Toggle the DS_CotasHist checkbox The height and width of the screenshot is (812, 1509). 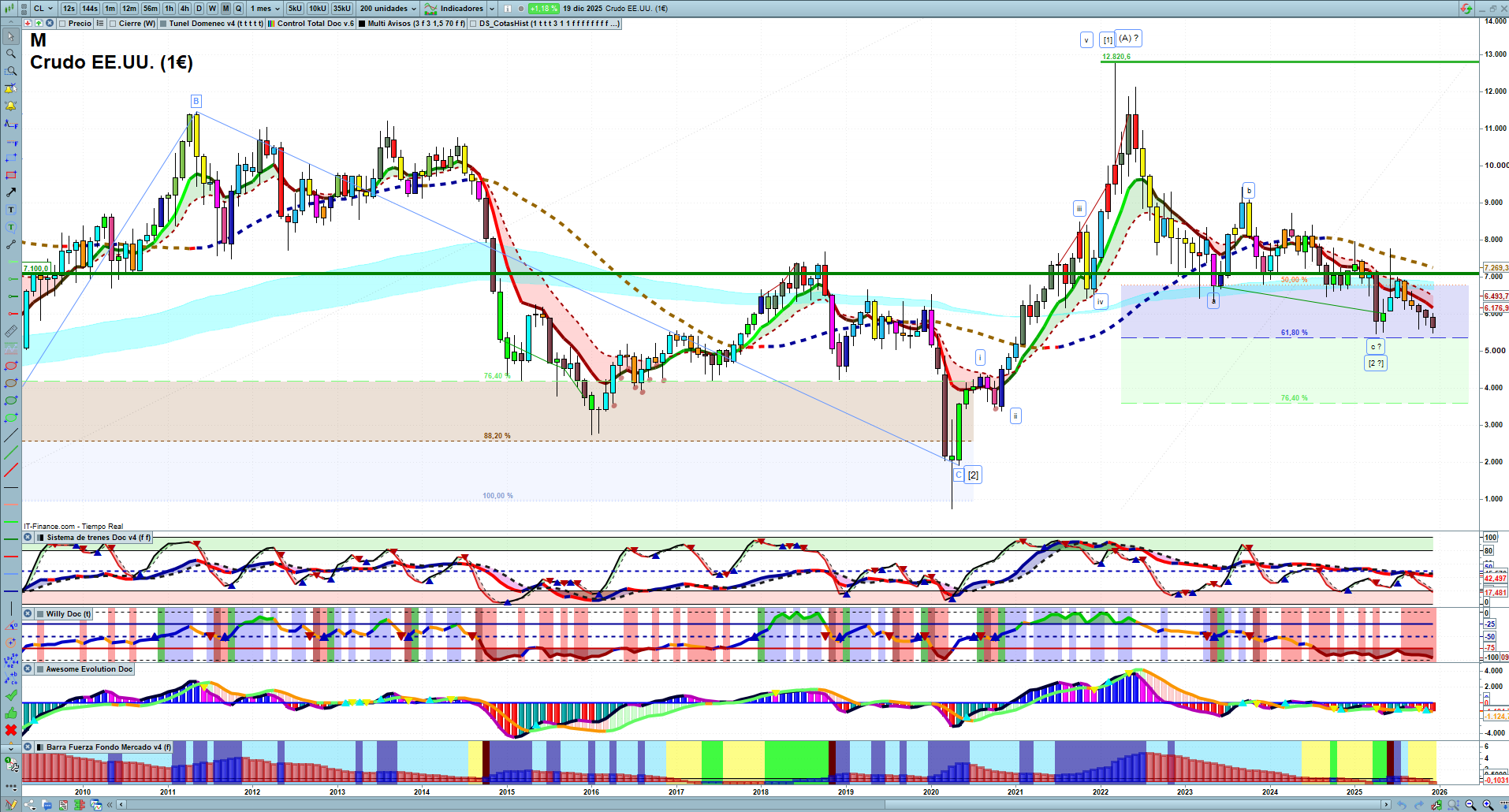tap(473, 24)
